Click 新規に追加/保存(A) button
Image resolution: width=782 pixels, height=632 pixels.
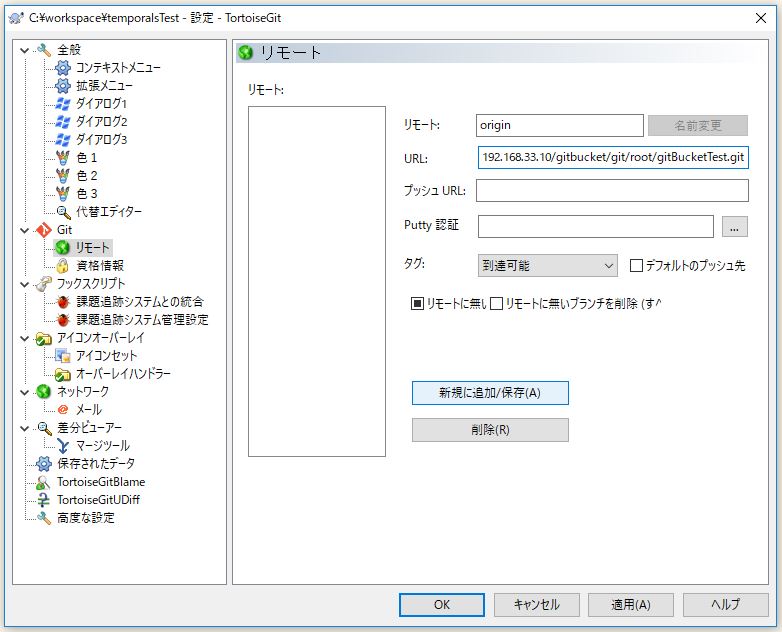click(x=490, y=393)
